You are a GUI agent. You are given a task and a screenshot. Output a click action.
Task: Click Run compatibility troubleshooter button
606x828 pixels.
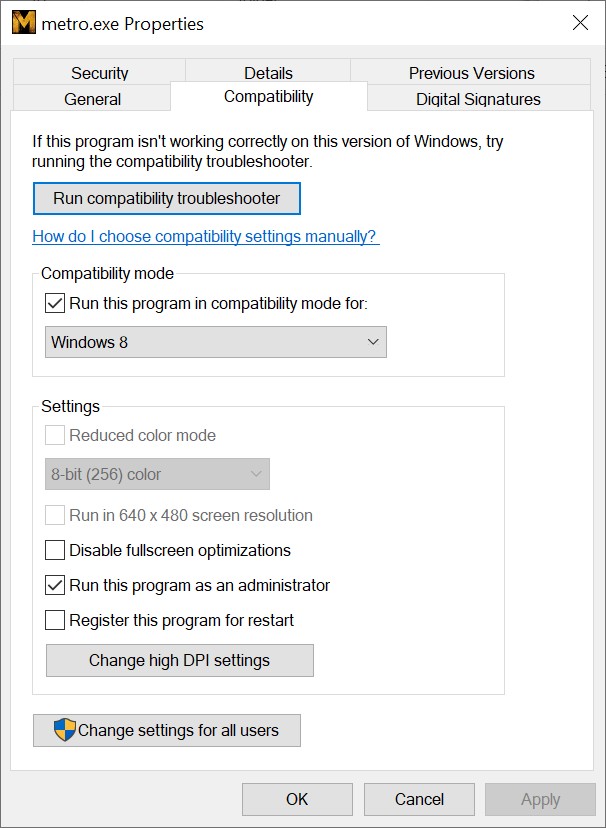pos(166,198)
